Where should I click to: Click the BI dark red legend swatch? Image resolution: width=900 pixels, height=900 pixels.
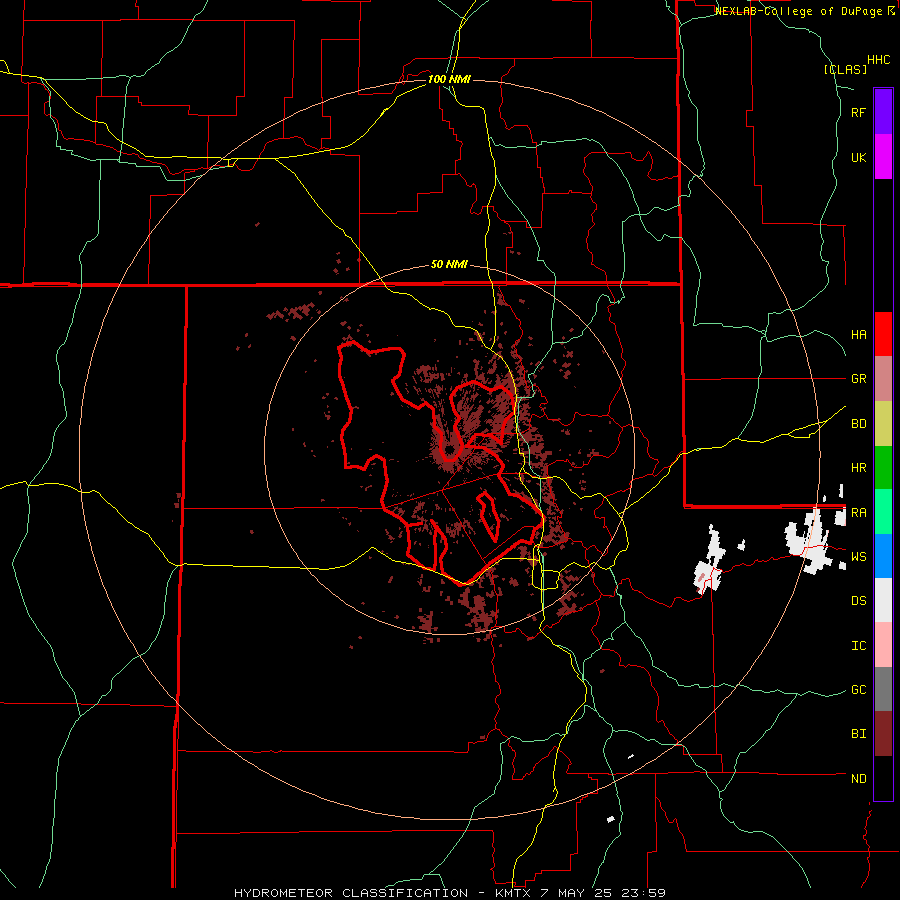(883, 734)
